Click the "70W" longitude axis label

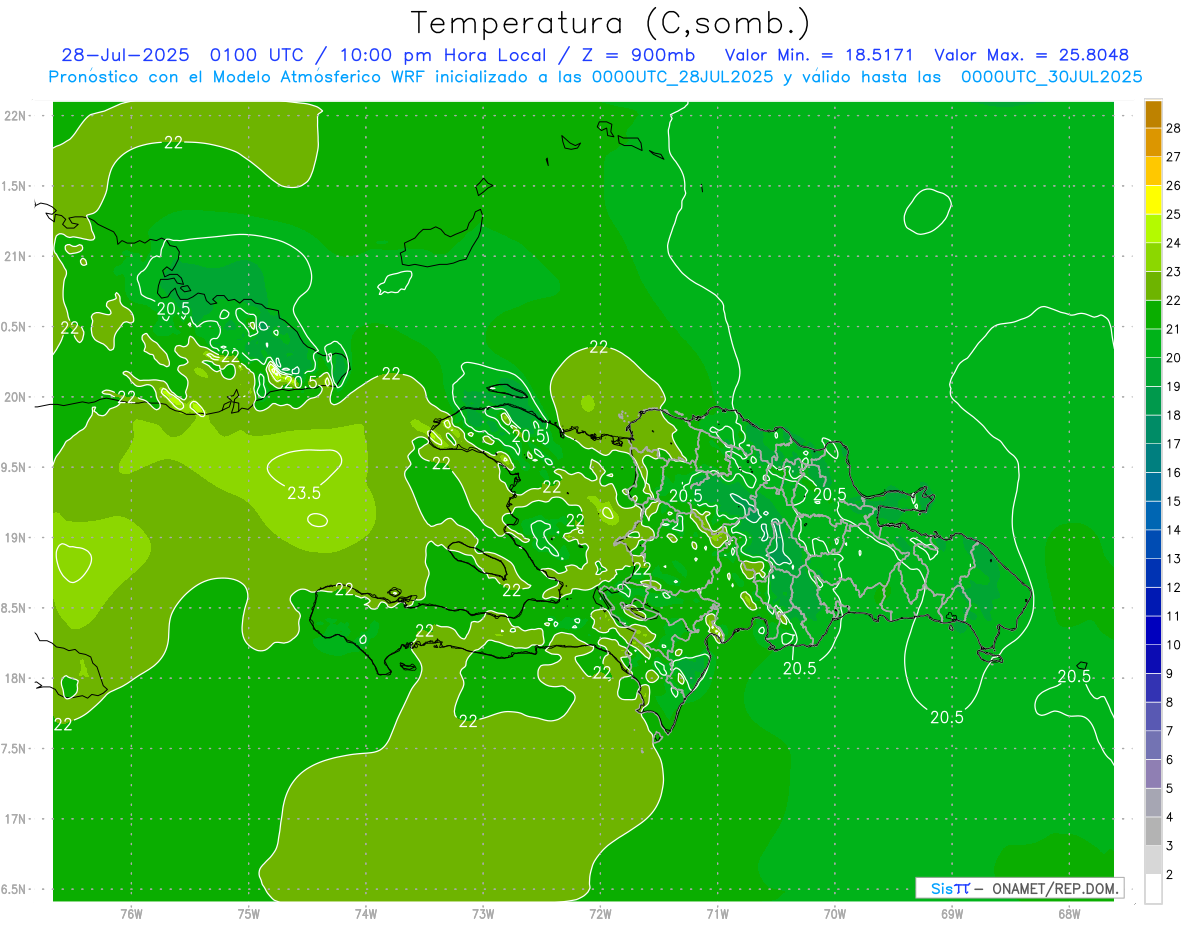point(834,914)
